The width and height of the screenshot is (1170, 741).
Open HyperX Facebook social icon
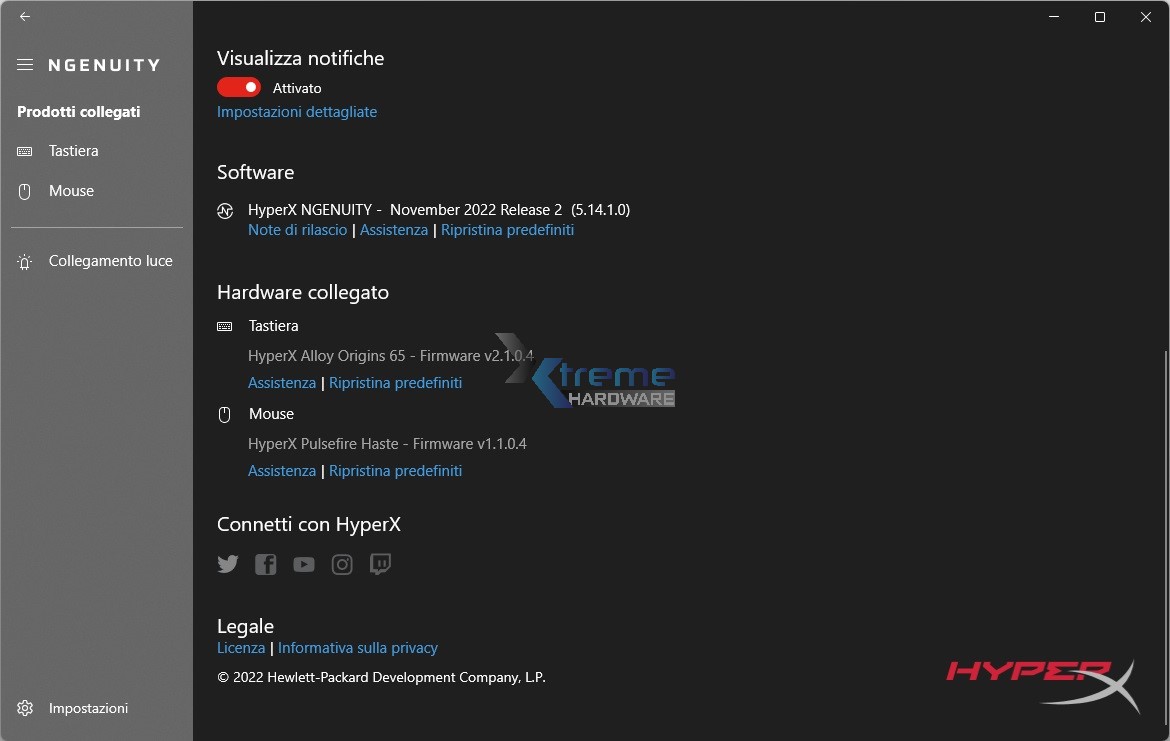(x=265, y=564)
